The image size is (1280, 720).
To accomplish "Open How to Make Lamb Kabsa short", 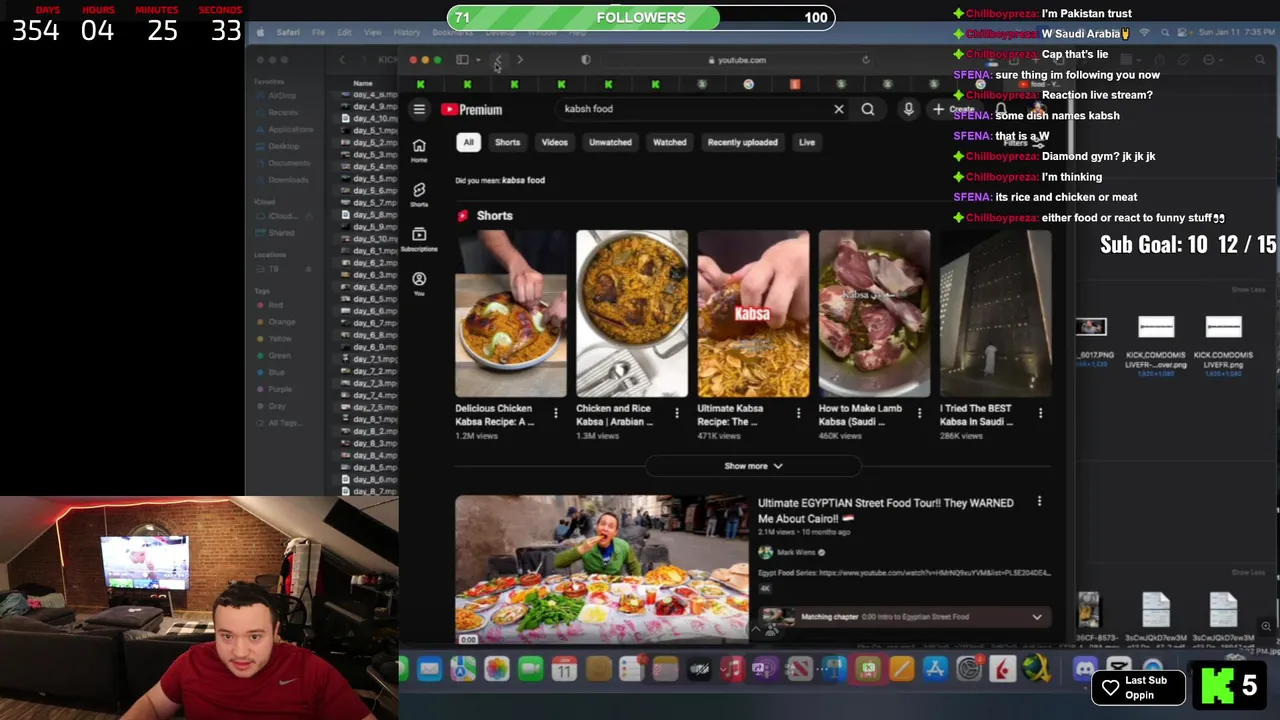I will coord(874,314).
